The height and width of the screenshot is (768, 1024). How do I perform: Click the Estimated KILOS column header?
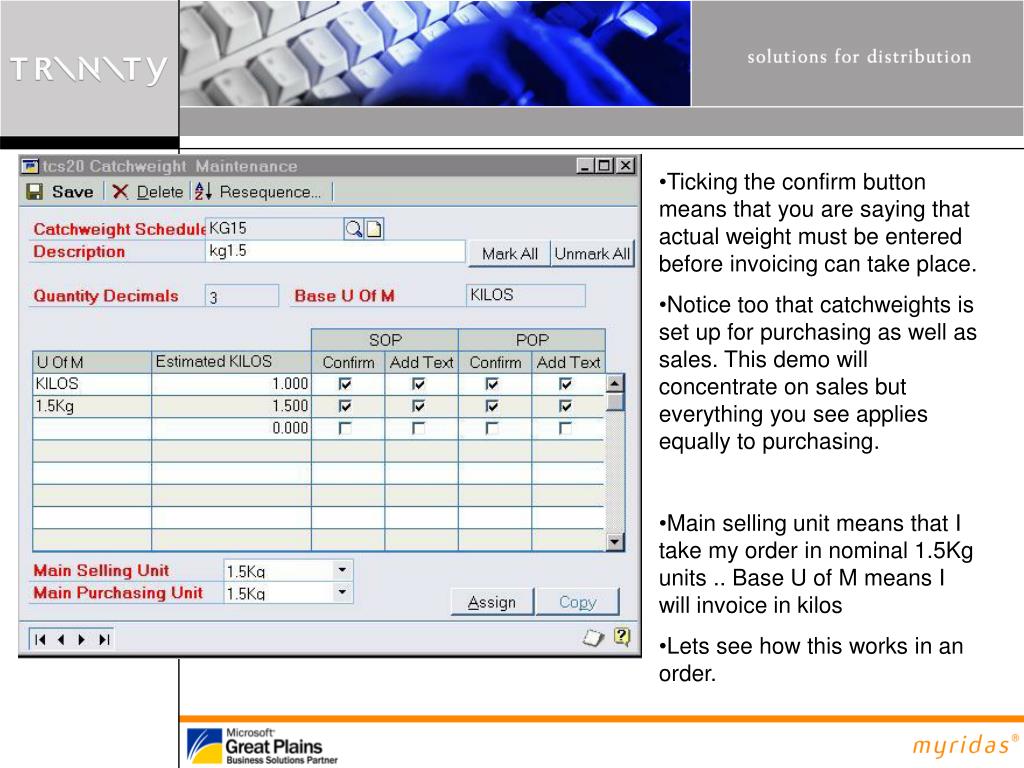click(231, 362)
